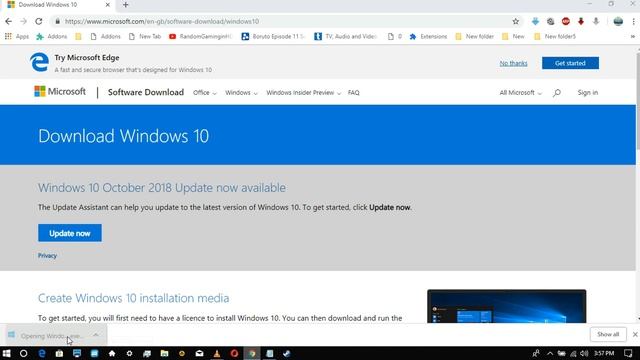640x360 pixels.
Task: Open the TV, Audio and Video bookmark
Action: click(x=345, y=36)
